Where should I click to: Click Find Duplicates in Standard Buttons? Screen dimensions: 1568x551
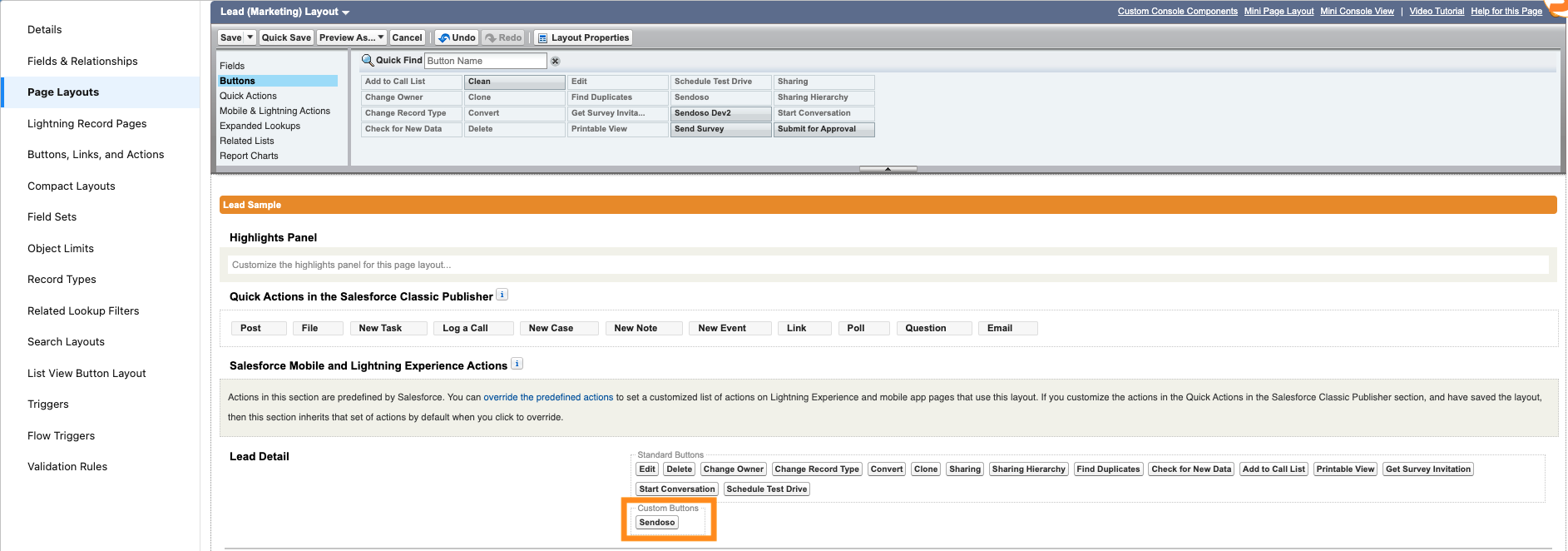click(x=1108, y=469)
